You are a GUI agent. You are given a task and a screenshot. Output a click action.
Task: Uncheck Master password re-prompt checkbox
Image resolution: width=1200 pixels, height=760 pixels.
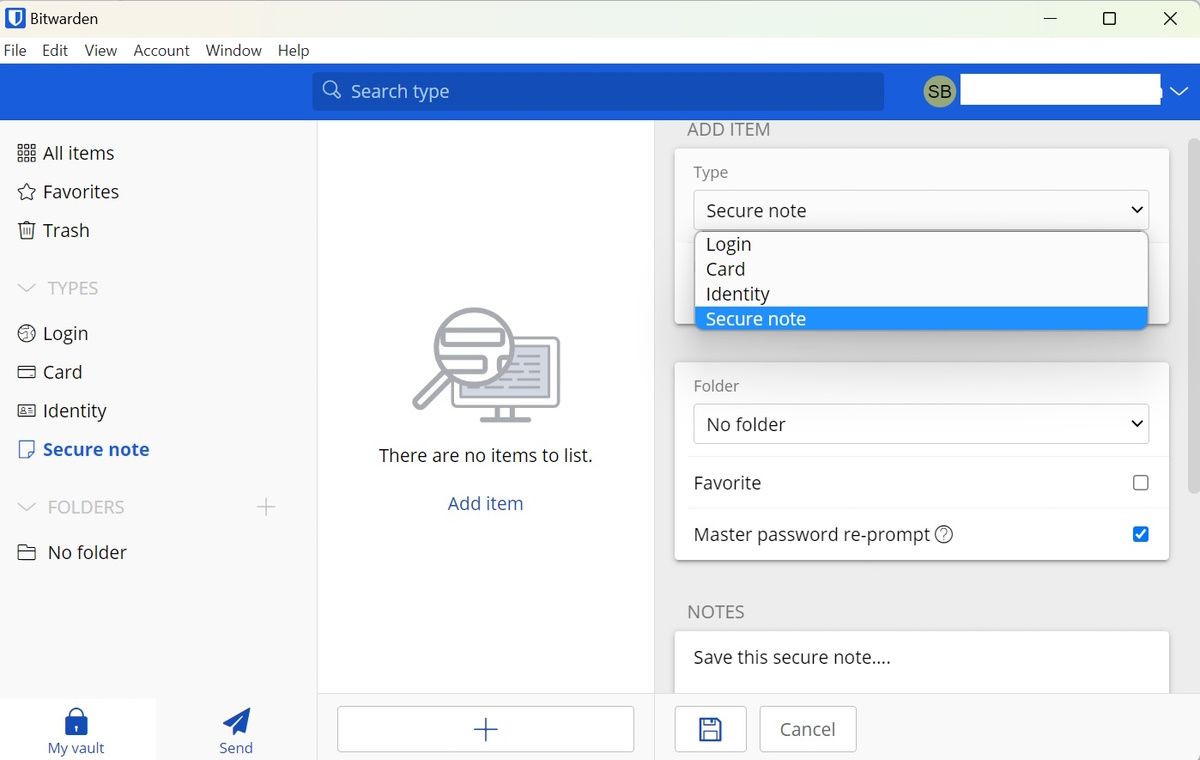[1140, 534]
